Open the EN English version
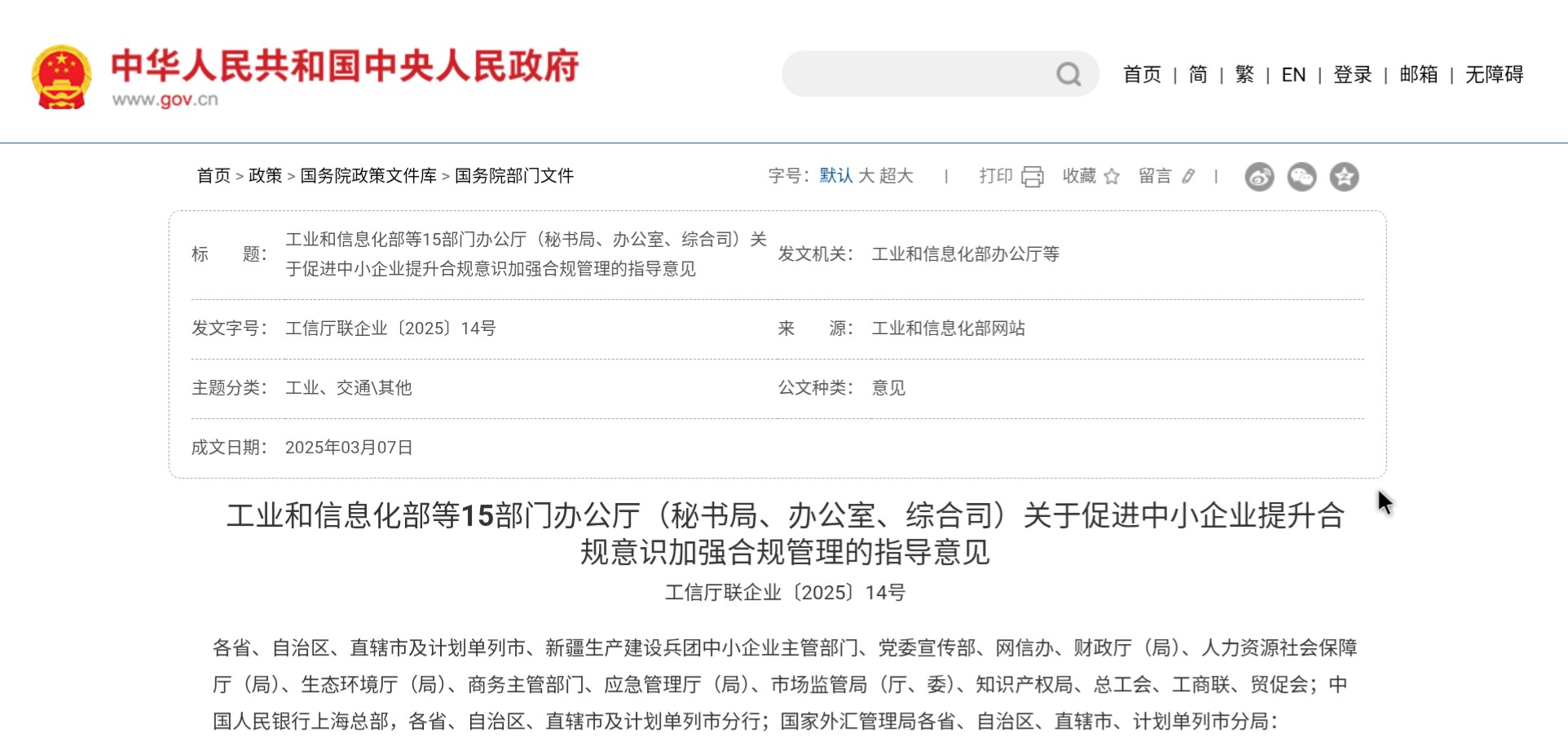1568x750 pixels. point(1293,75)
